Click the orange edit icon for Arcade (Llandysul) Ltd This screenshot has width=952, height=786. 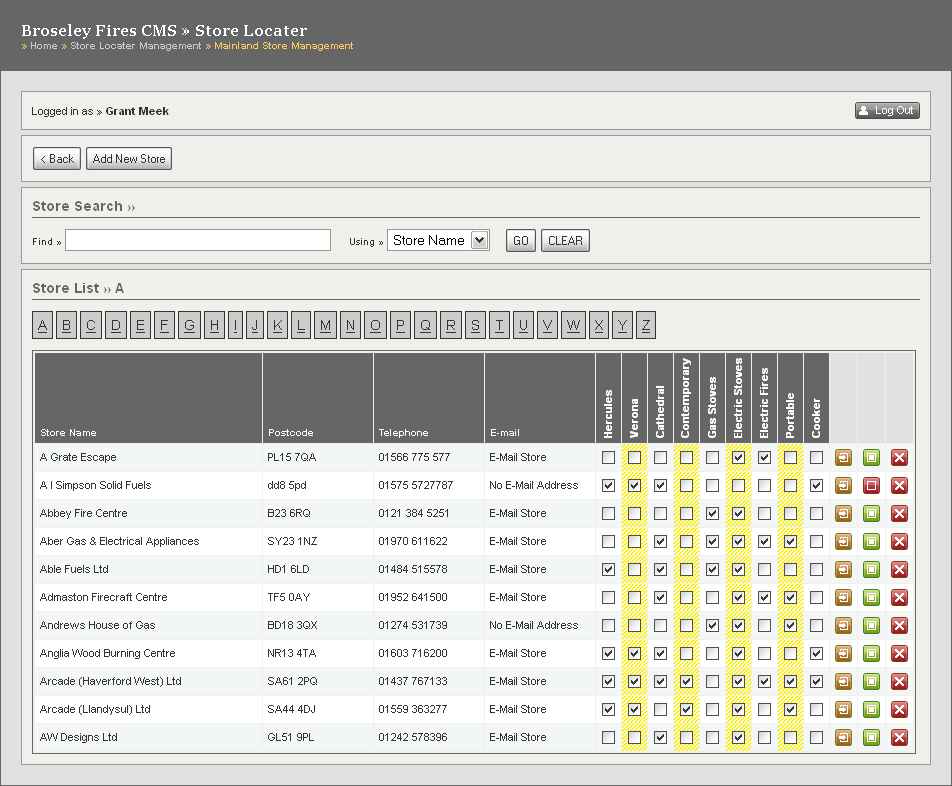[x=843, y=709]
